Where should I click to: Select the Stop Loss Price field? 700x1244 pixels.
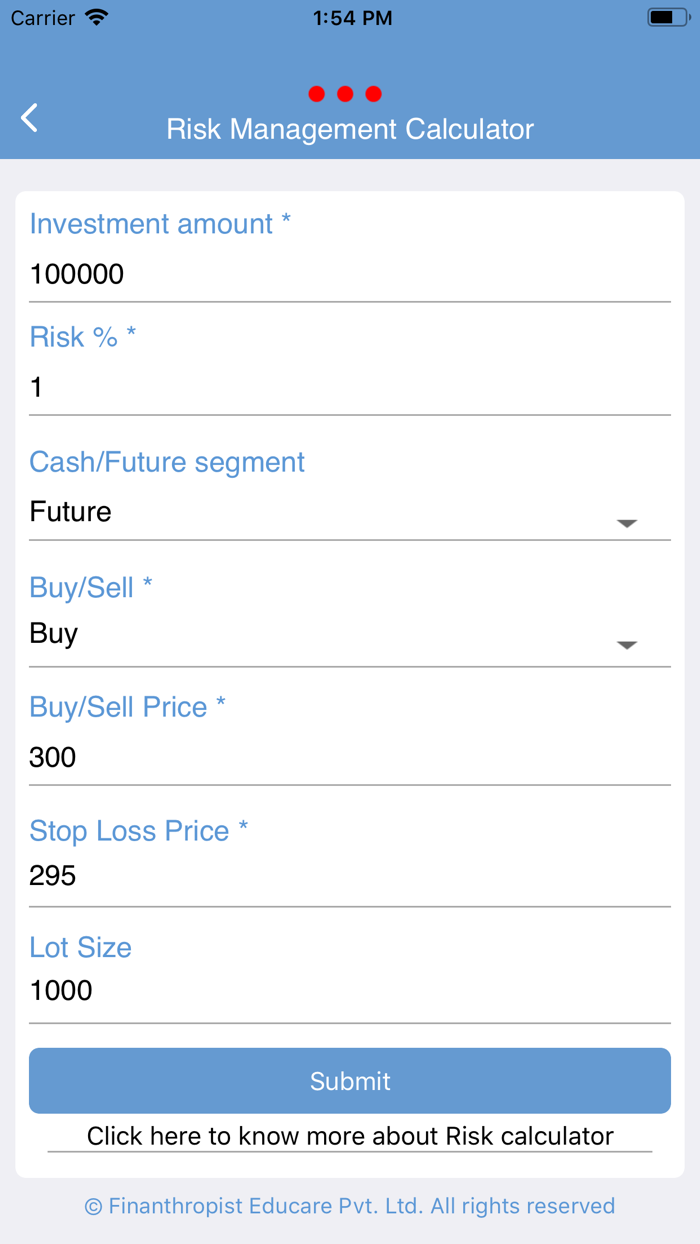350,876
